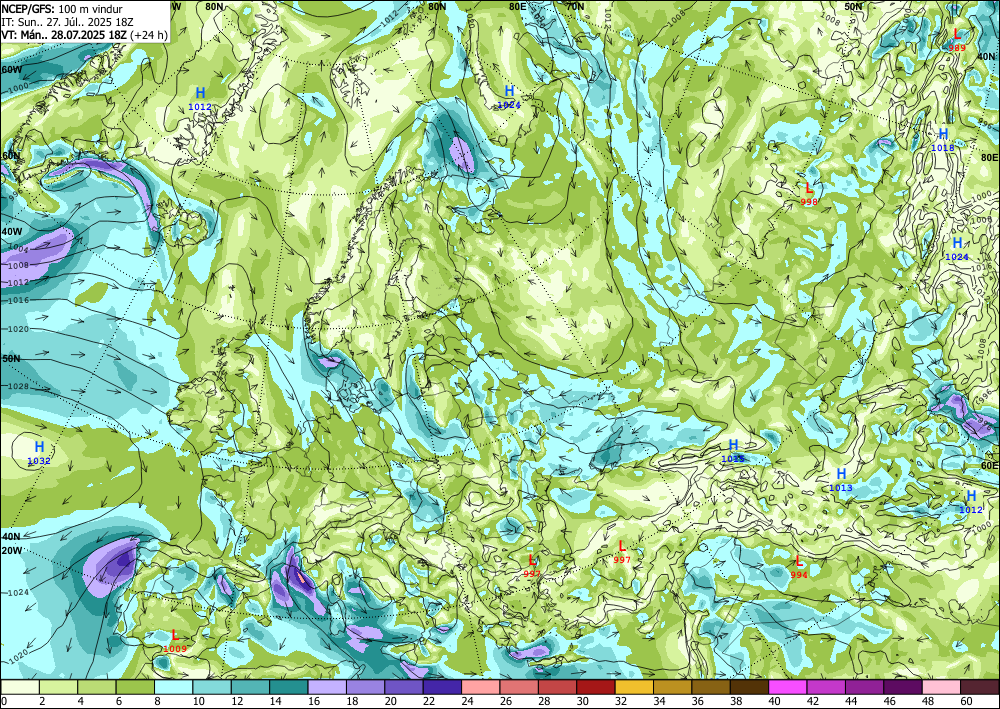Select the 22–24 dark indigo legend swatch
The width and height of the screenshot is (1000, 709).
point(443,687)
